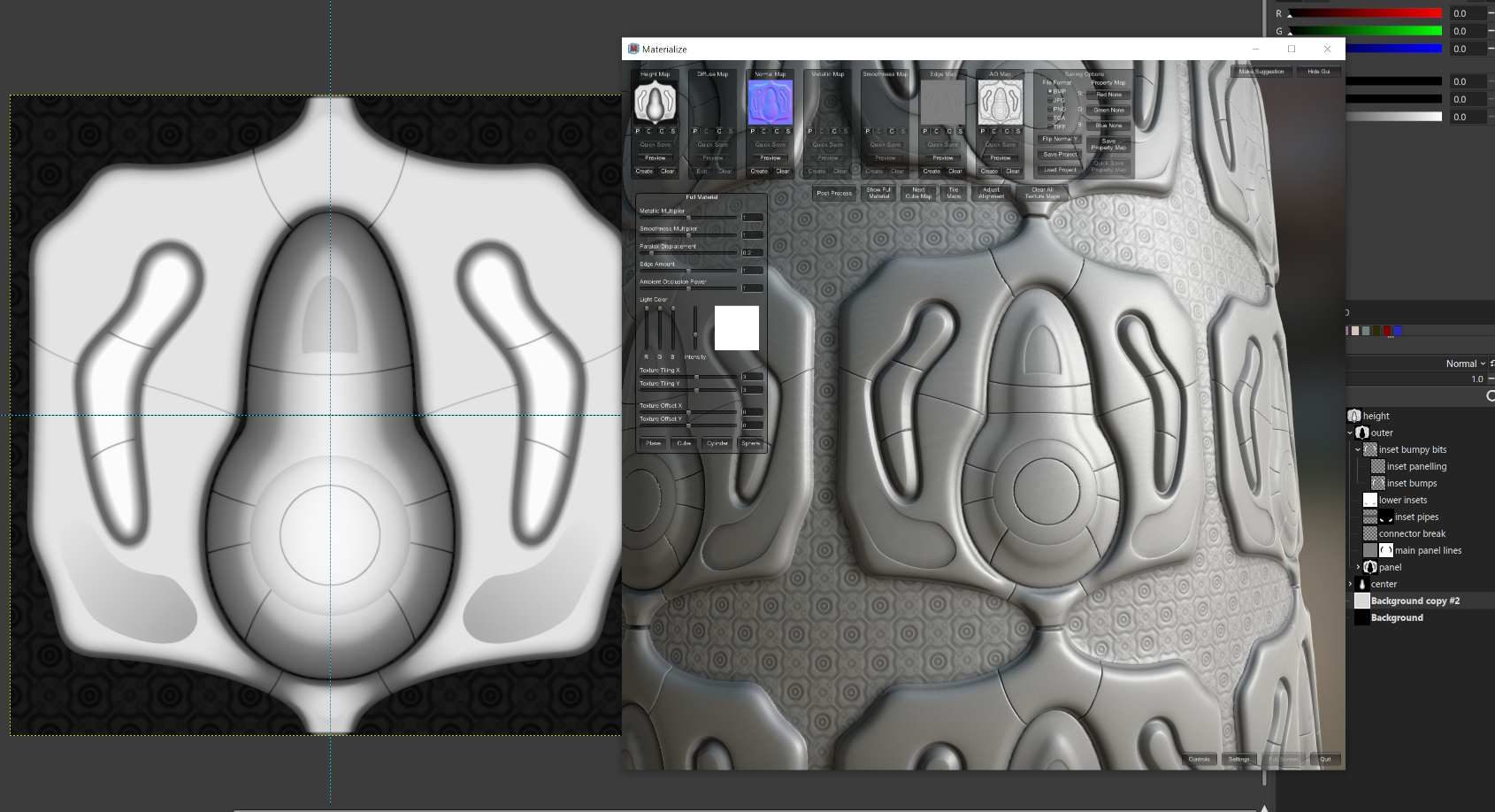Screen dimensions: 1495x812
Task: Select the Sphere preview shape
Action: [x=750, y=443]
